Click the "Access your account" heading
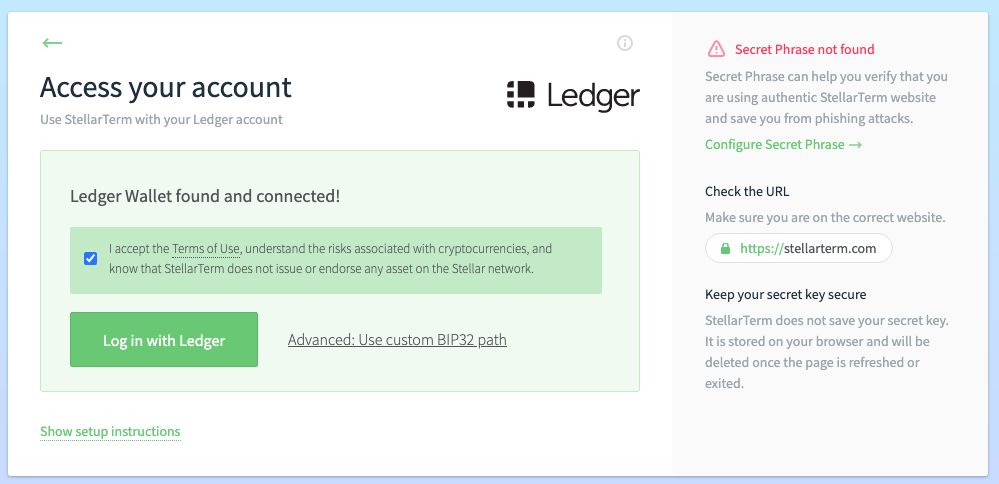Image resolution: width=999 pixels, height=484 pixels. point(166,87)
